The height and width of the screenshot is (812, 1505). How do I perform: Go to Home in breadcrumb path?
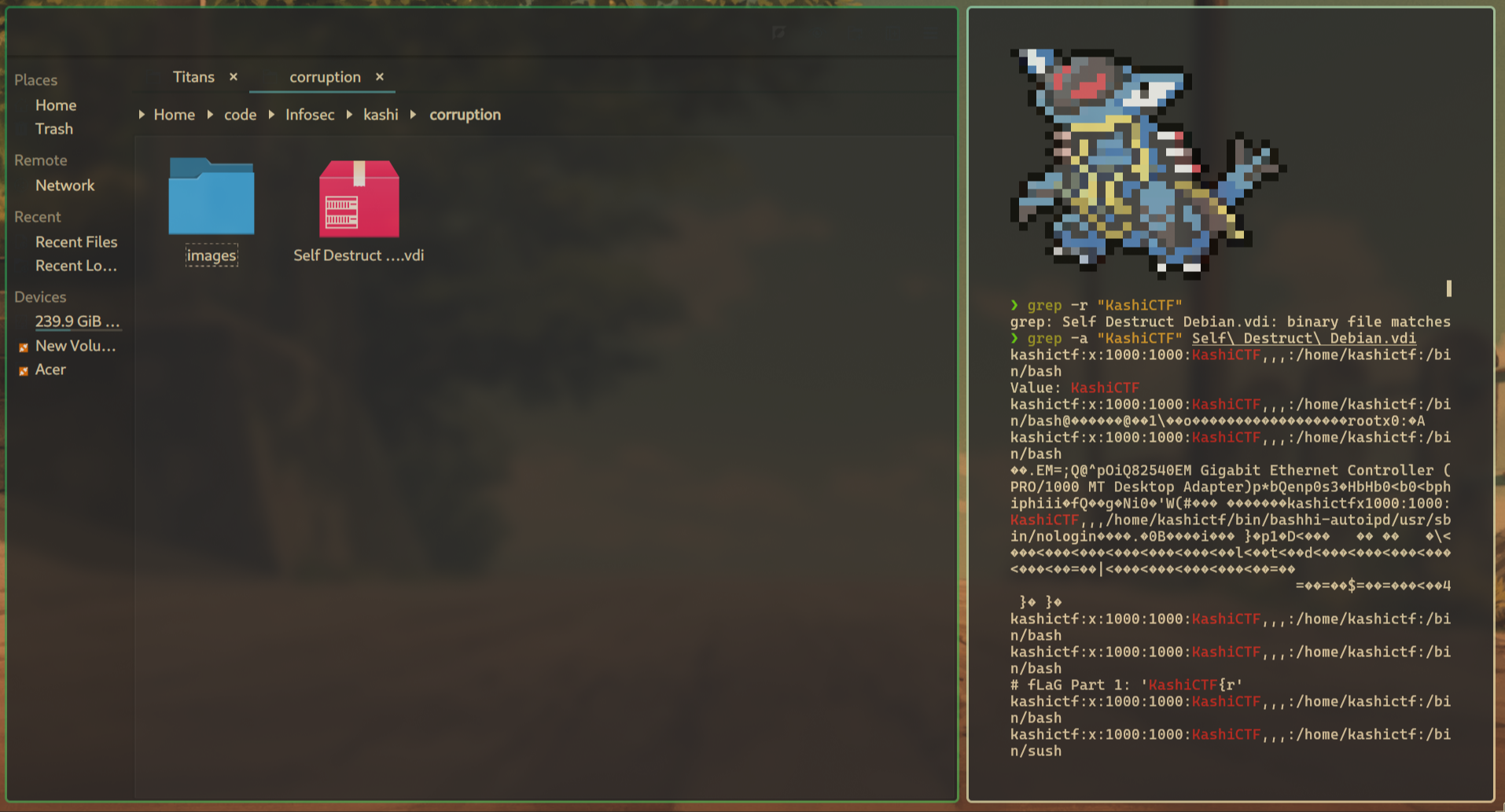[175, 115]
